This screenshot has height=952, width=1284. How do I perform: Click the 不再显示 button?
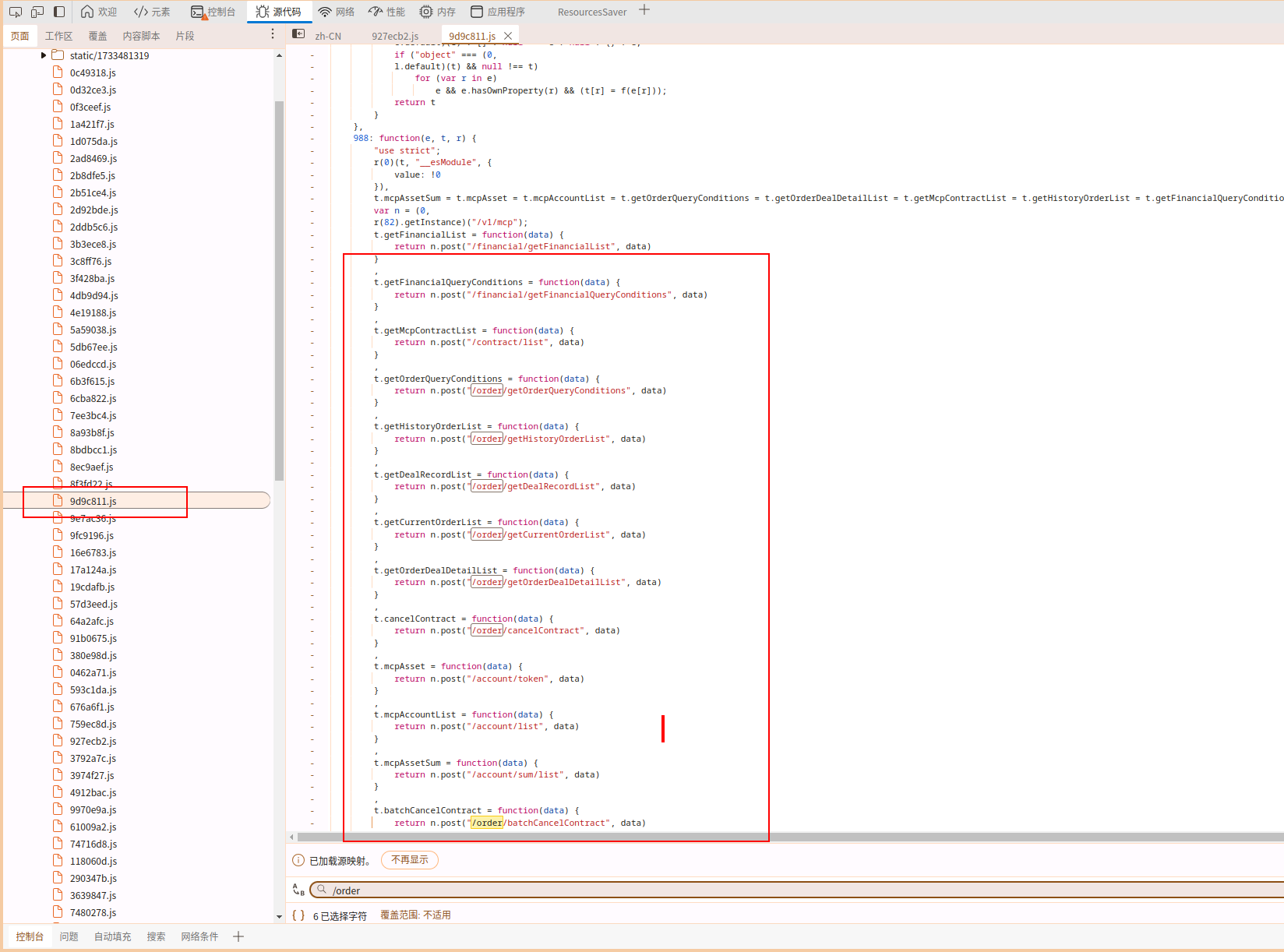pyautogui.click(x=410, y=860)
